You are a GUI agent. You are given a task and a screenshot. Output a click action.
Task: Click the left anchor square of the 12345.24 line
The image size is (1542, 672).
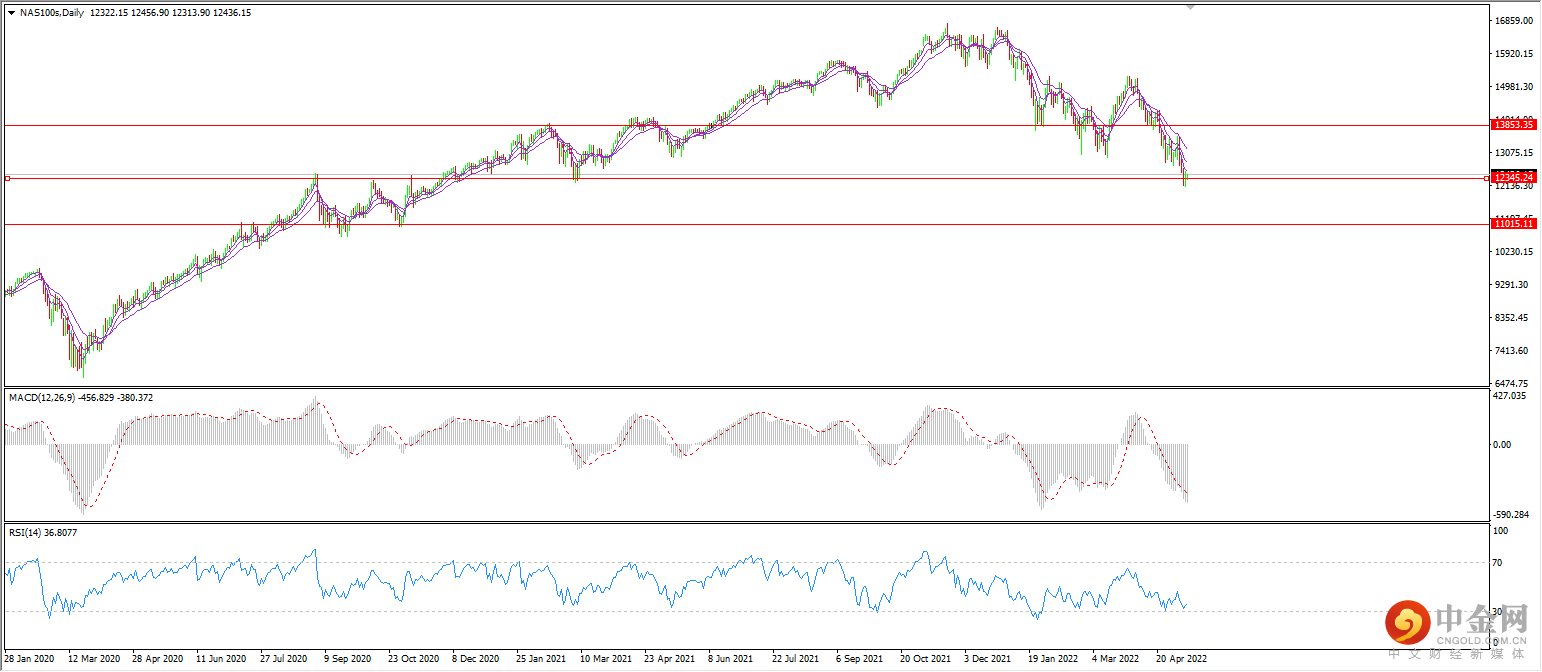pyautogui.click(x=7, y=178)
